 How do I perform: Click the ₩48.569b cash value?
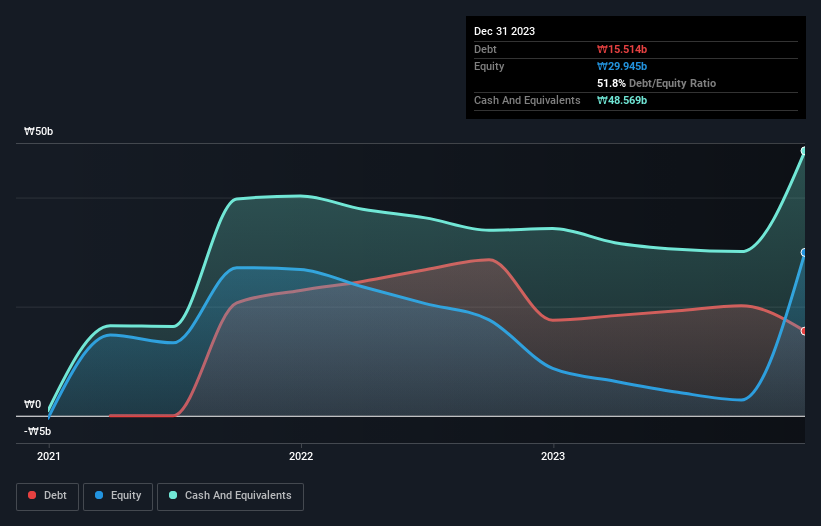click(x=622, y=100)
